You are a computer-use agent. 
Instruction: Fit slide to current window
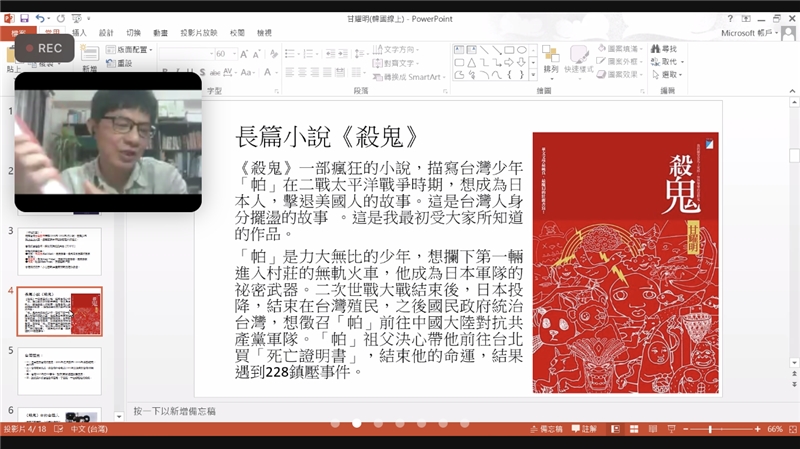792,429
